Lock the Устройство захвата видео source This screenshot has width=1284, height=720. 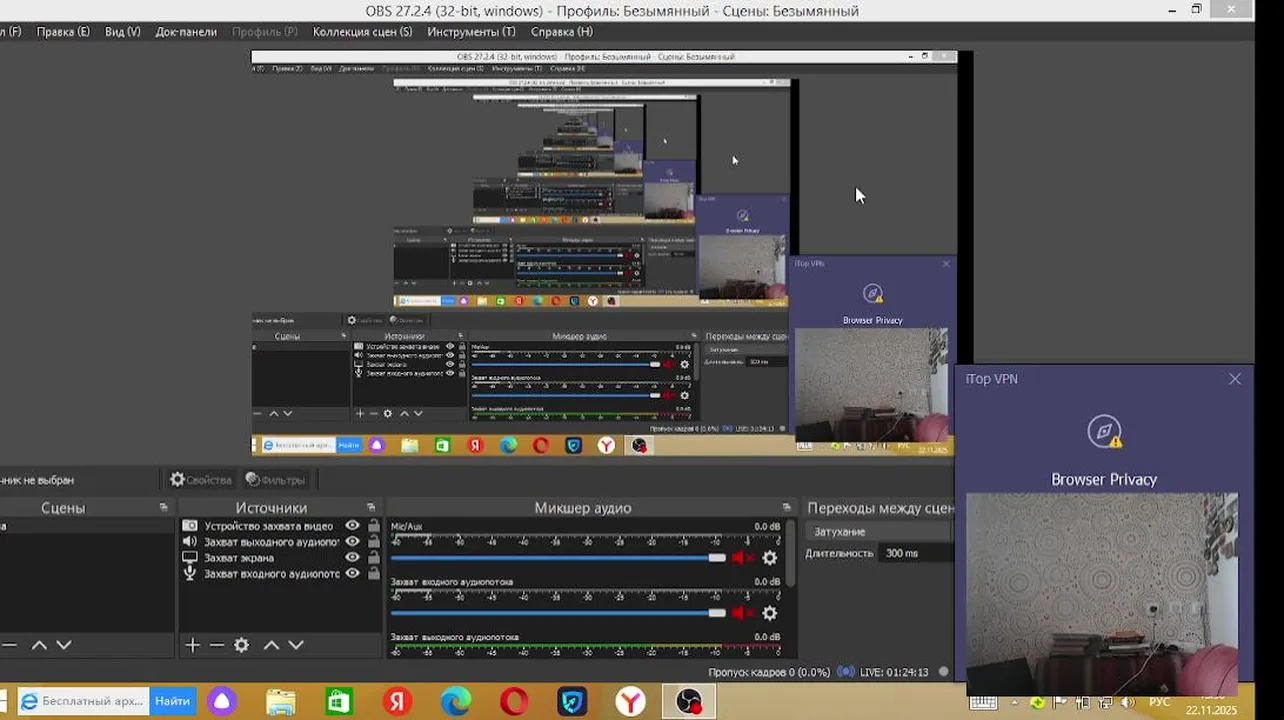(373, 526)
